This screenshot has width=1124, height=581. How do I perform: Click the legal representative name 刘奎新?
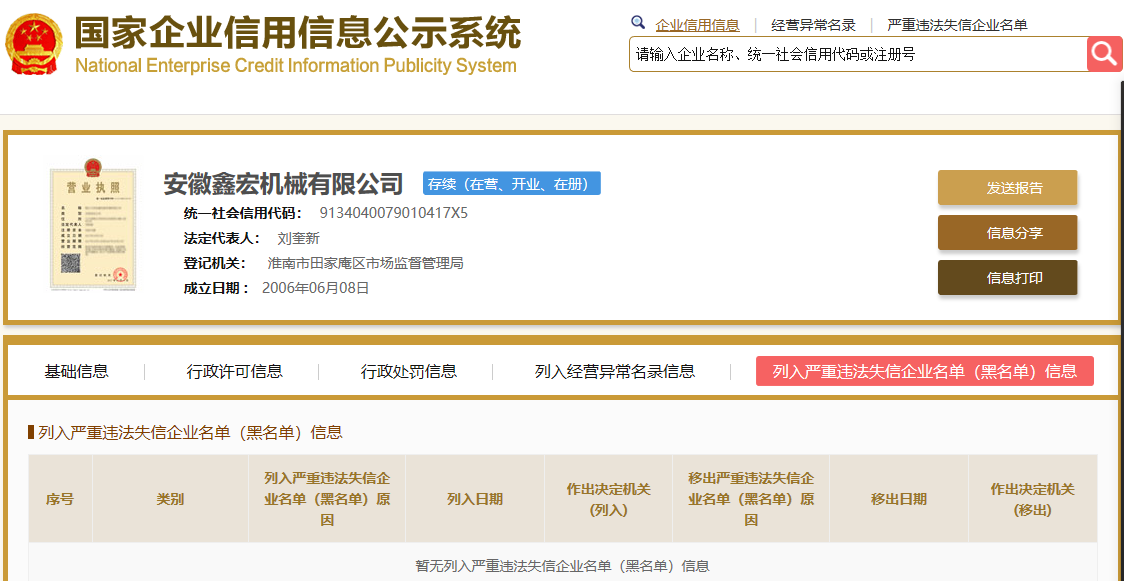pos(298,239)
